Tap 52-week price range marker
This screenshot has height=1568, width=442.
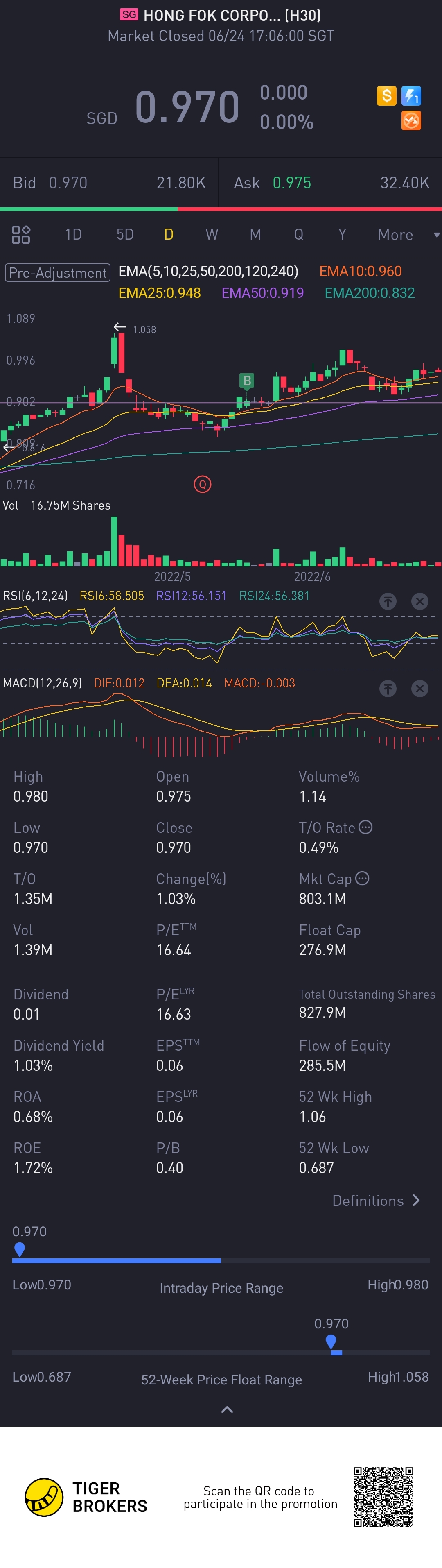(331, 1341)
